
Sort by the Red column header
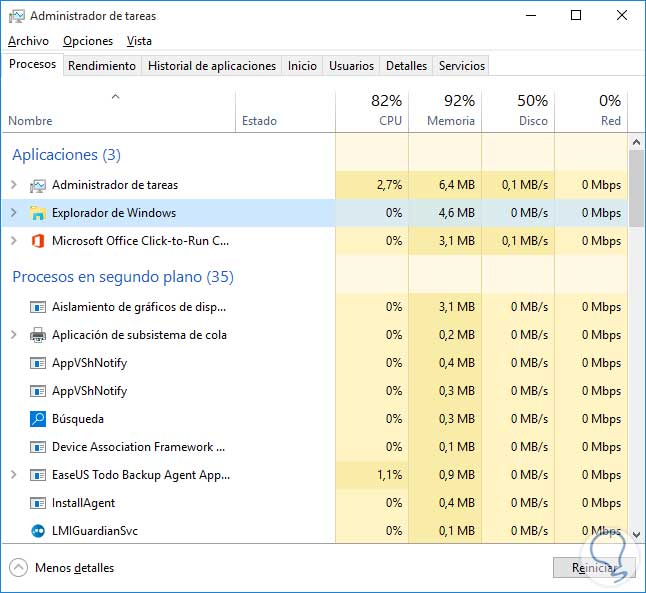pos(591,111)
